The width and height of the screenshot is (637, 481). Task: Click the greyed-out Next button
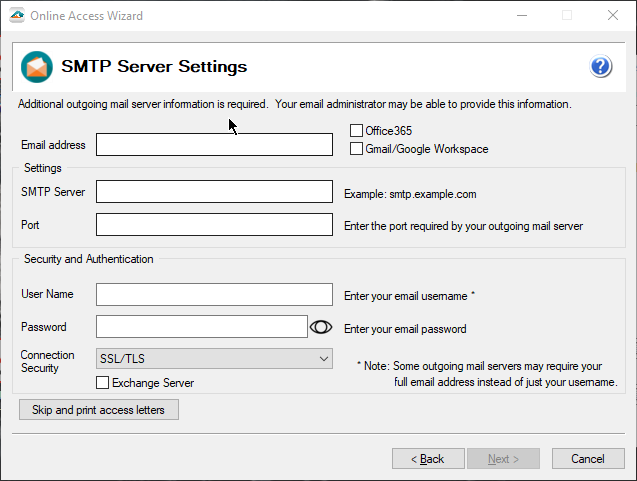click(x=503, y=459)
